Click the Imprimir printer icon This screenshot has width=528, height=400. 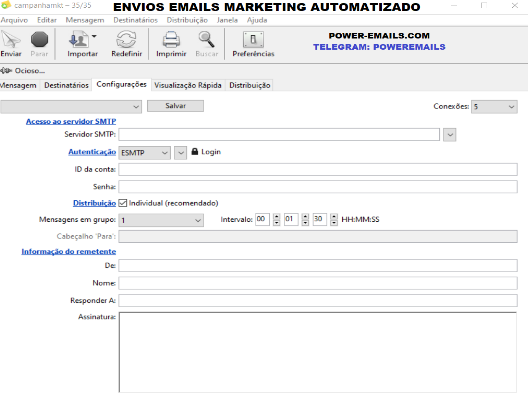[x=171, y=39]
